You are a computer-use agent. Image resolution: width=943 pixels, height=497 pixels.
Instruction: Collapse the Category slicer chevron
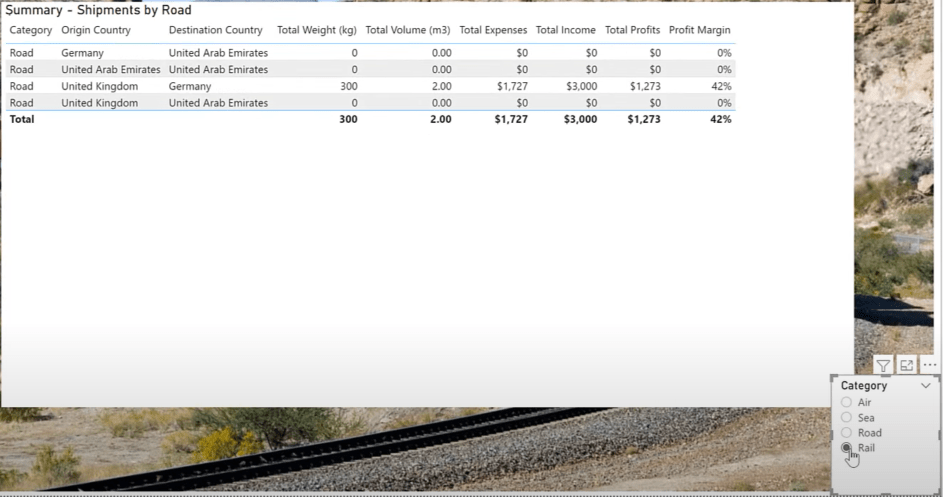pyautogui.click(x=926, y=386)
